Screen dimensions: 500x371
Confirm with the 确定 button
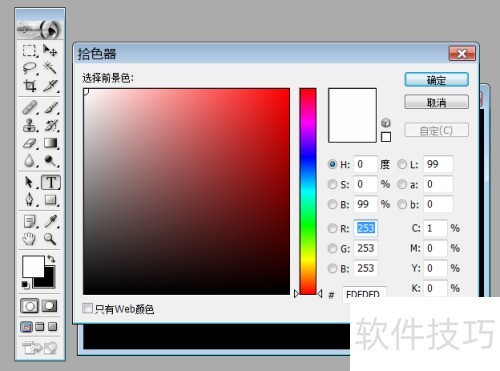pos(436,80)
